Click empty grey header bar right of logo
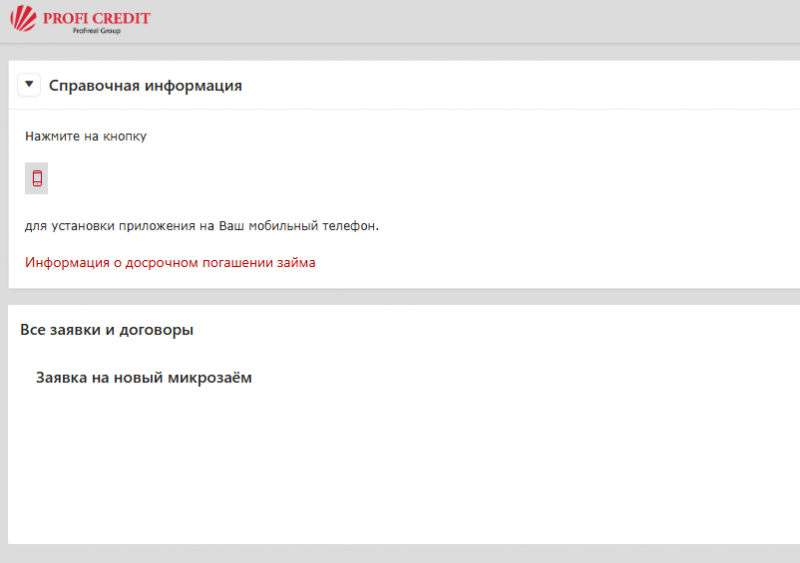This screenshot has height=563, width=800. point(500,20)
